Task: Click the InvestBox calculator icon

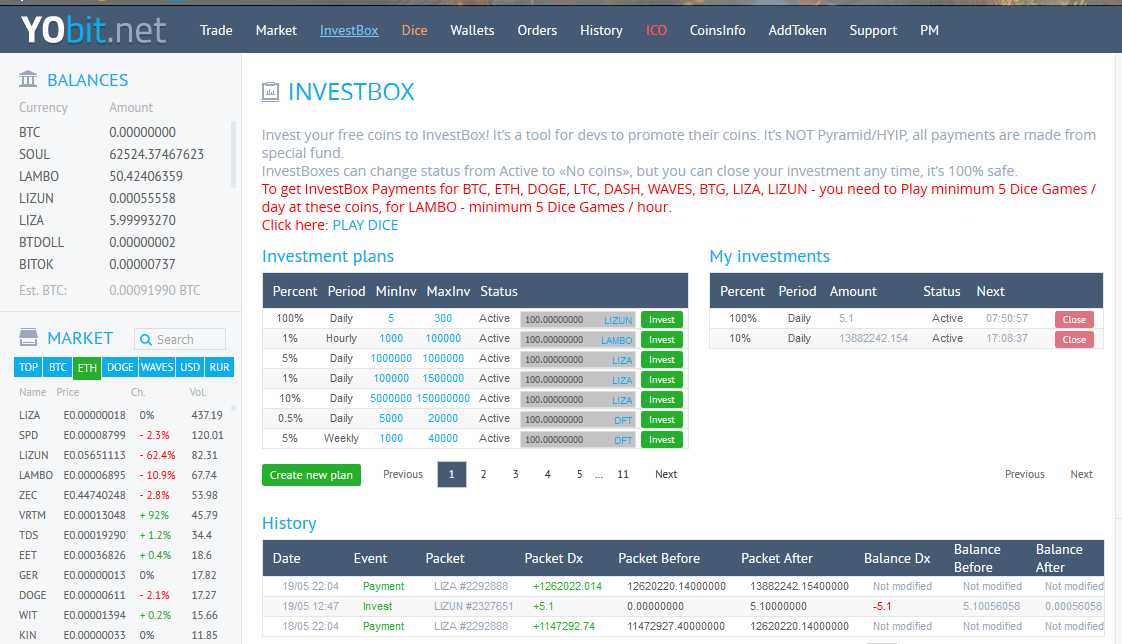Action: coord(270,92)
